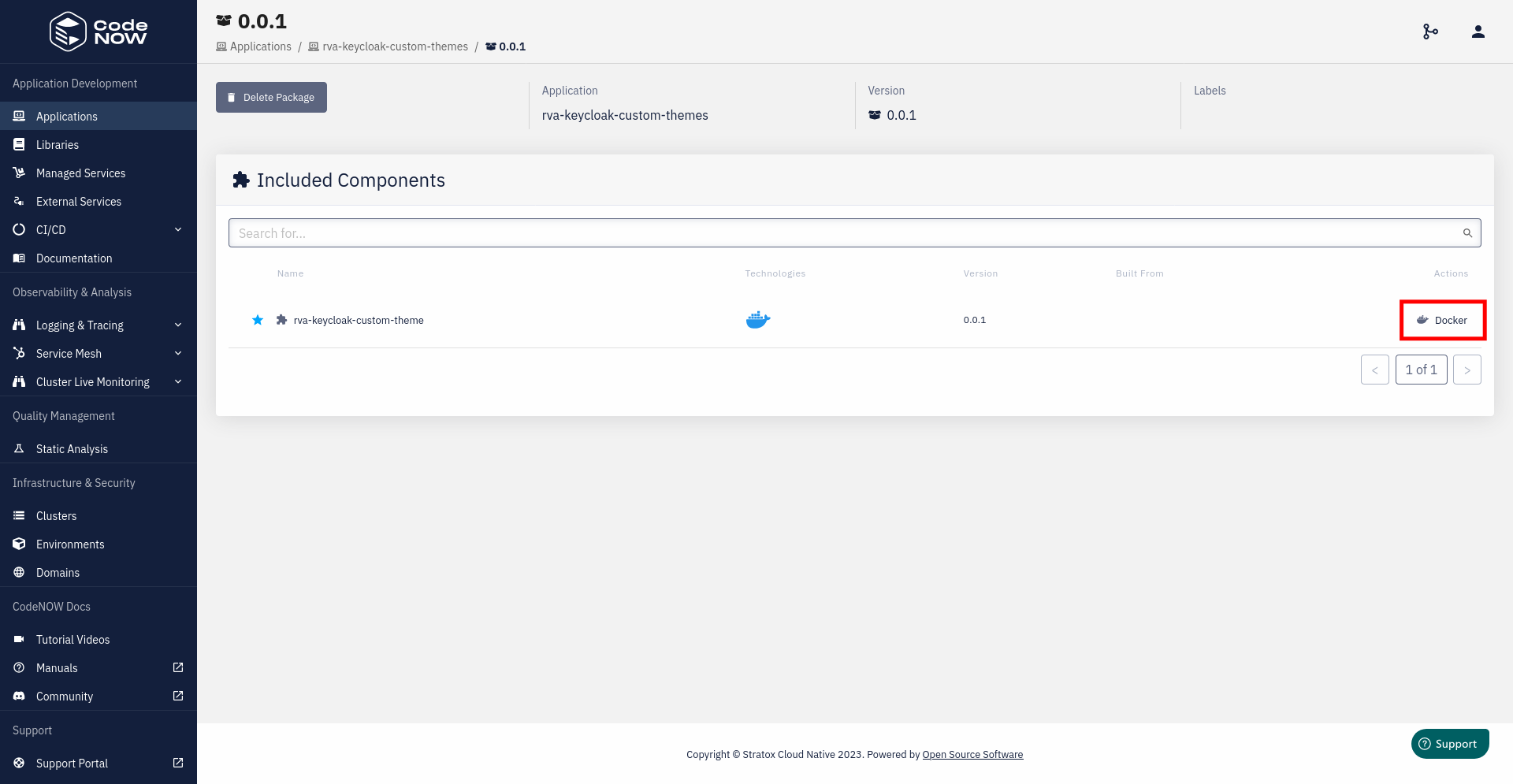Click the puzzle icon beside rva-keycloak-custom-theme
Screen dimensions: 1513x784
281,320
